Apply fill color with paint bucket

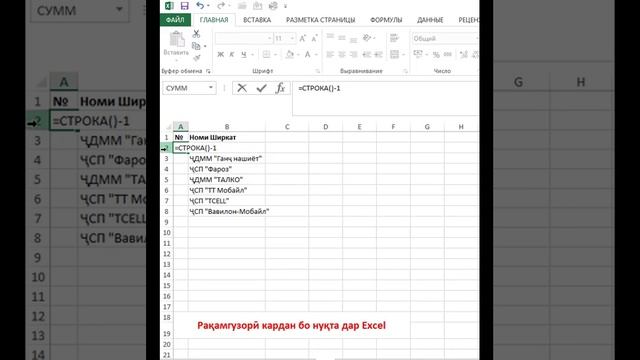coord(289,54)
